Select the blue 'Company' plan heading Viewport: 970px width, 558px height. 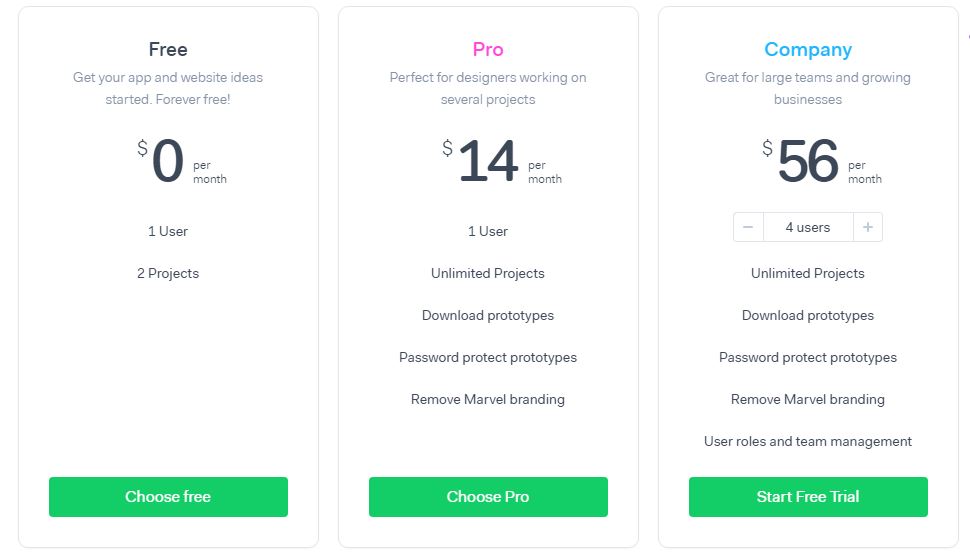click(808, 49)
